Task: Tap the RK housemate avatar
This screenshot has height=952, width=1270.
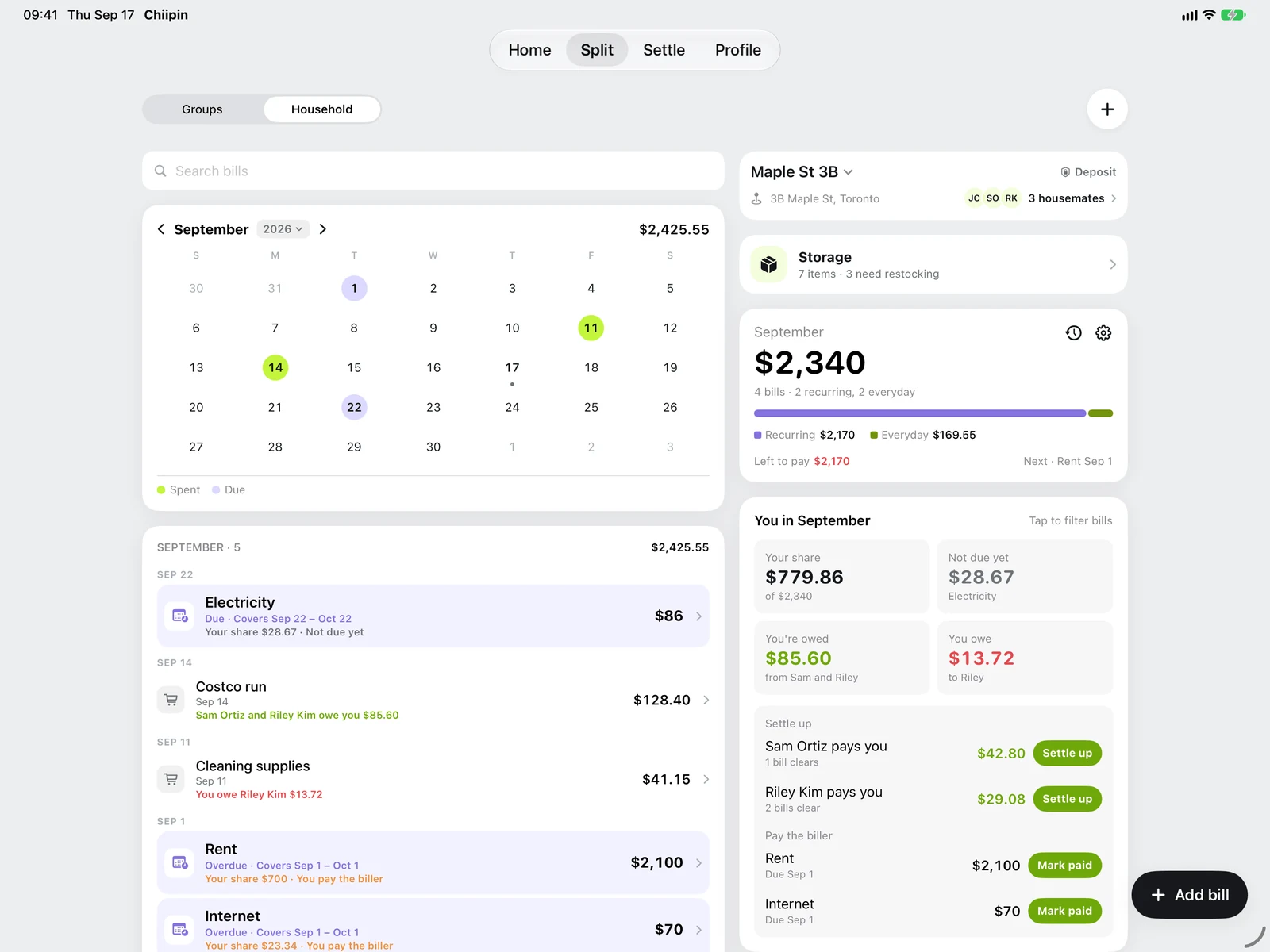Action: point(1011,198)
